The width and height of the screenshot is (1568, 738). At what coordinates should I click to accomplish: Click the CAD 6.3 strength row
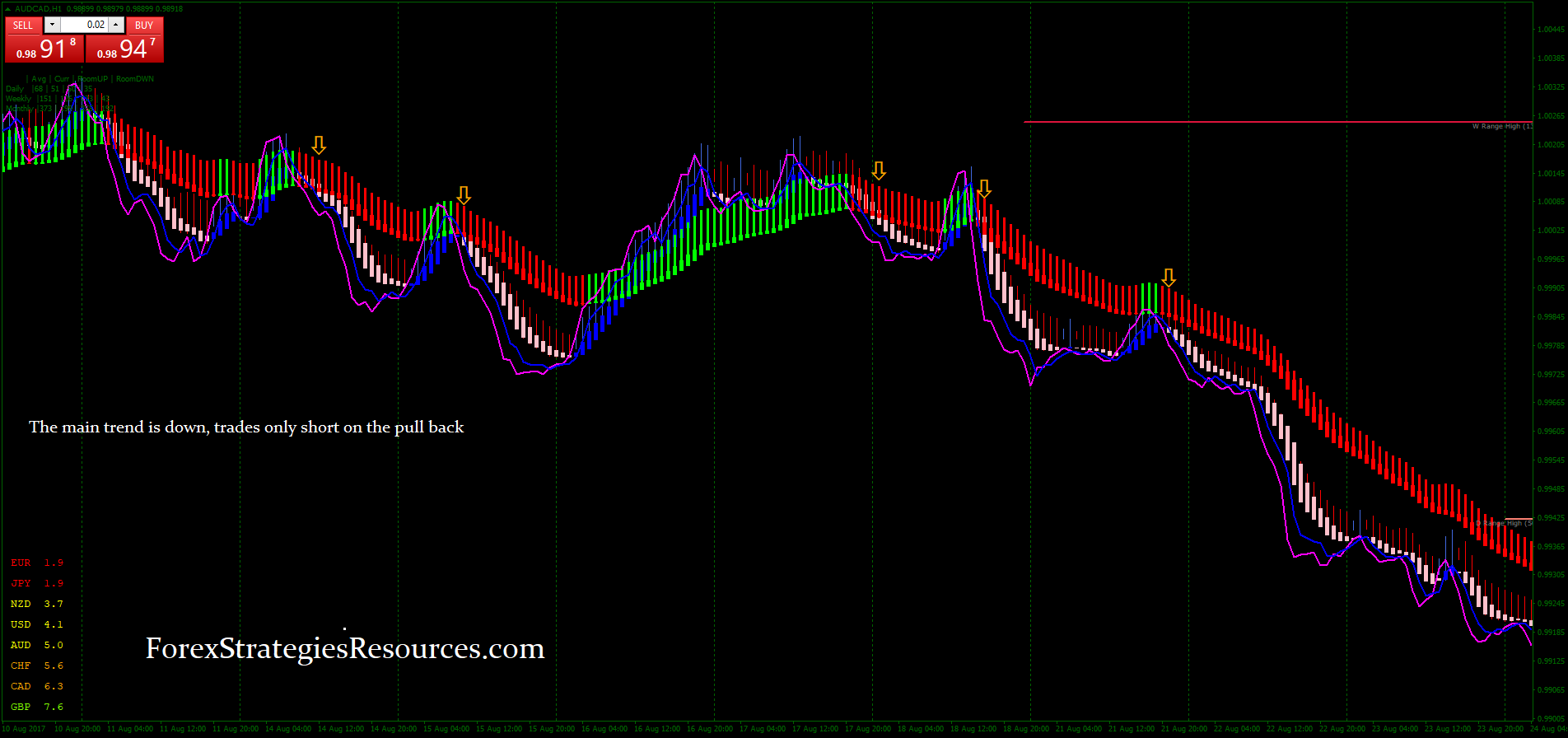(37, 686)
